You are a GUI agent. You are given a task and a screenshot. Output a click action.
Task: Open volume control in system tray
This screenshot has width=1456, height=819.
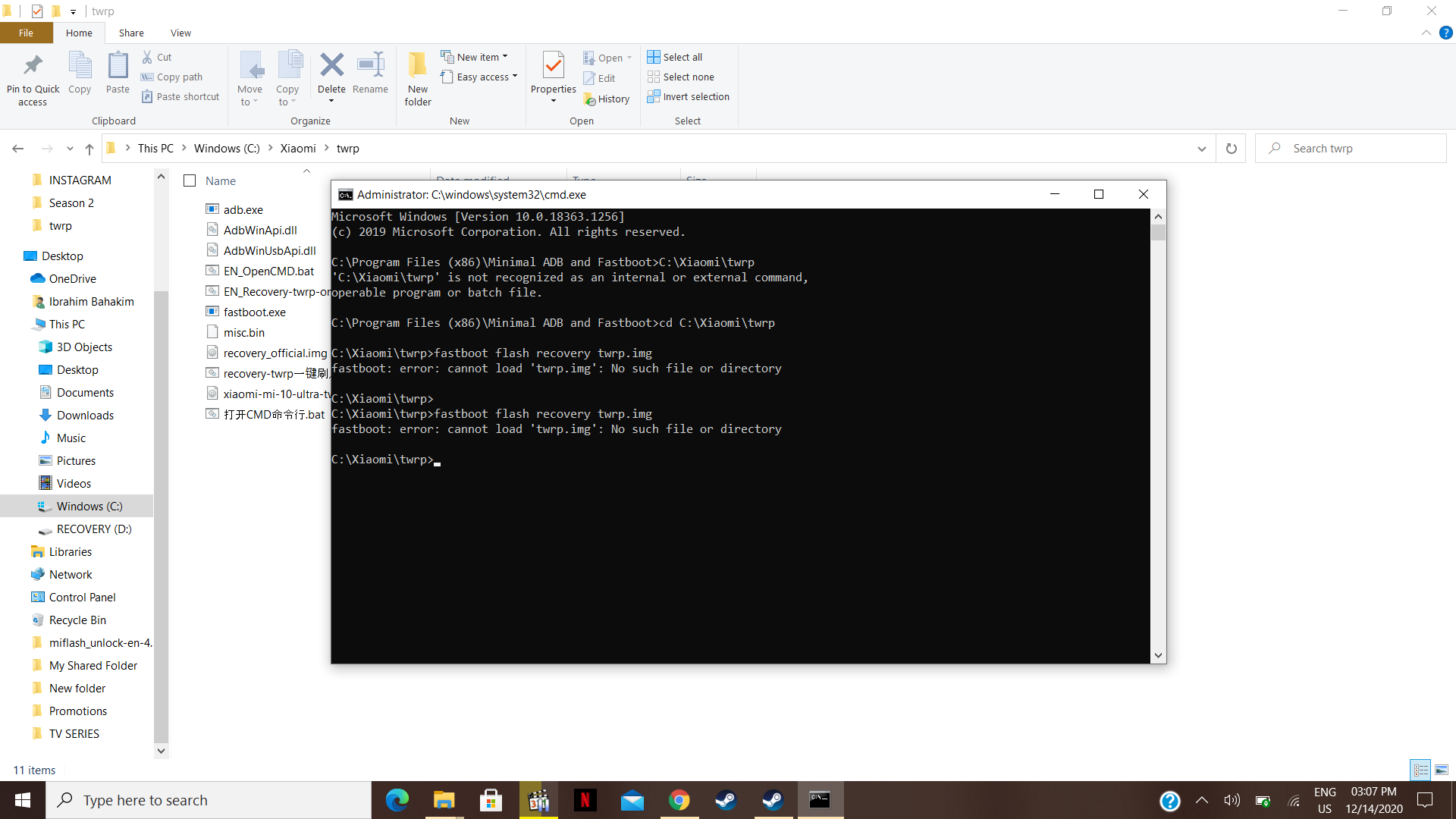1232,800
